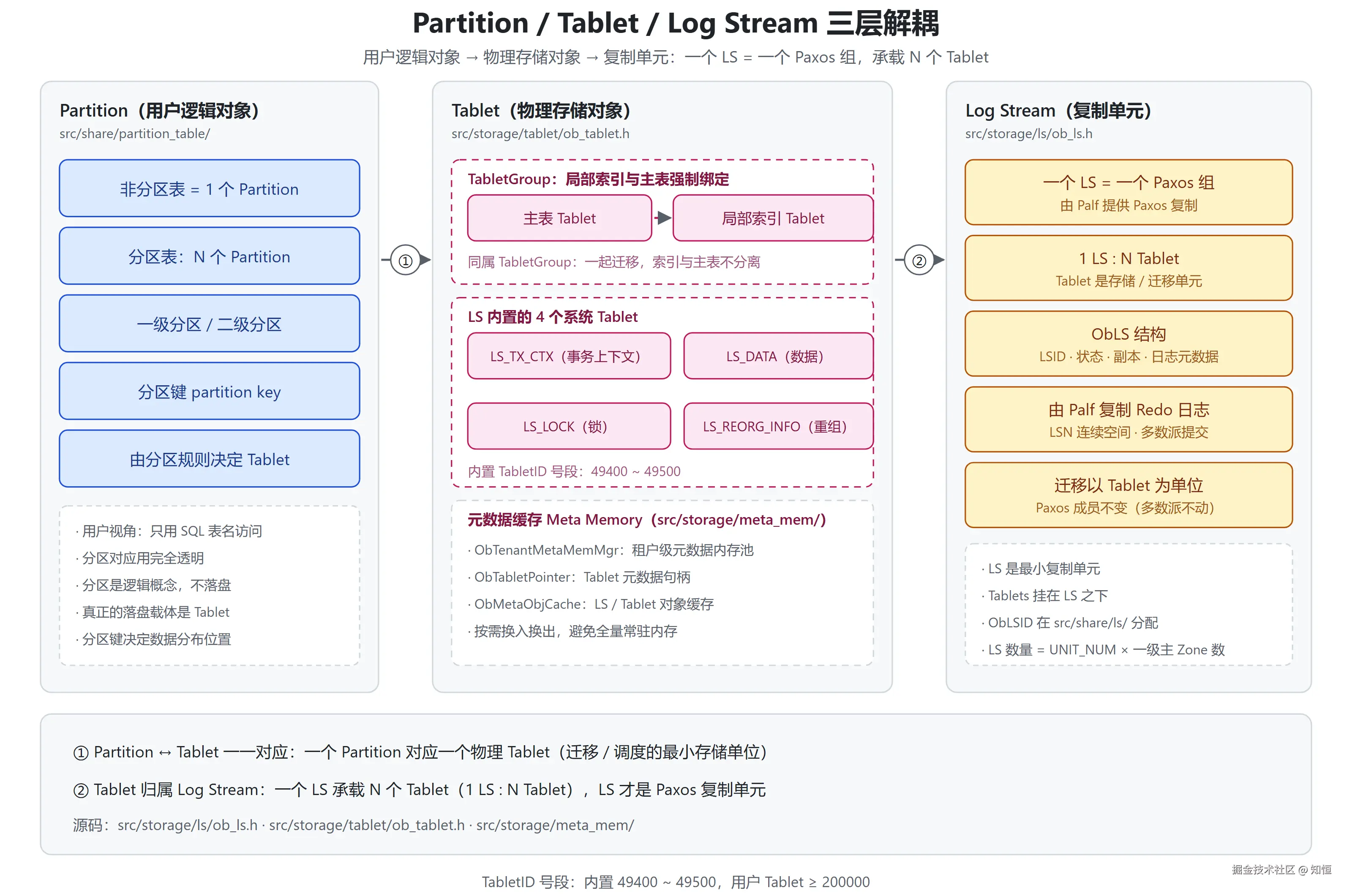Click the LS_LOCK（锁）box
This screenshot has height=896, width=1352.
pyautogui.click(x=569, y=426)
